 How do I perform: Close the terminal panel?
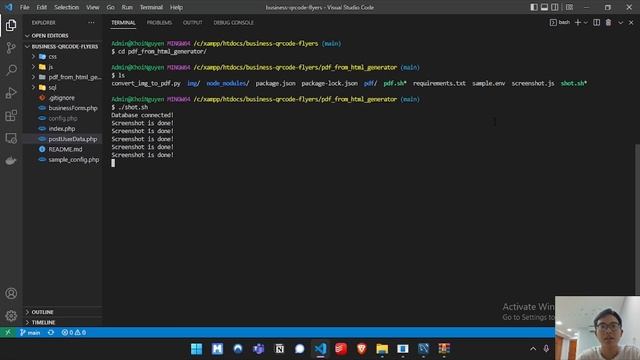pyautogui.click(x=631, y=22)
